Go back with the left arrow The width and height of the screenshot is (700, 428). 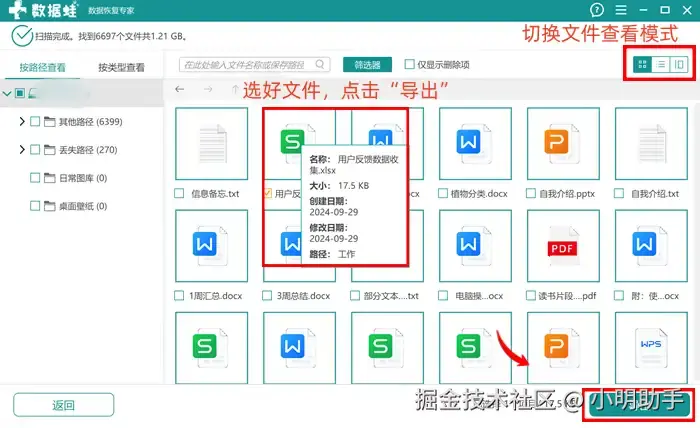tap(179, 89)
